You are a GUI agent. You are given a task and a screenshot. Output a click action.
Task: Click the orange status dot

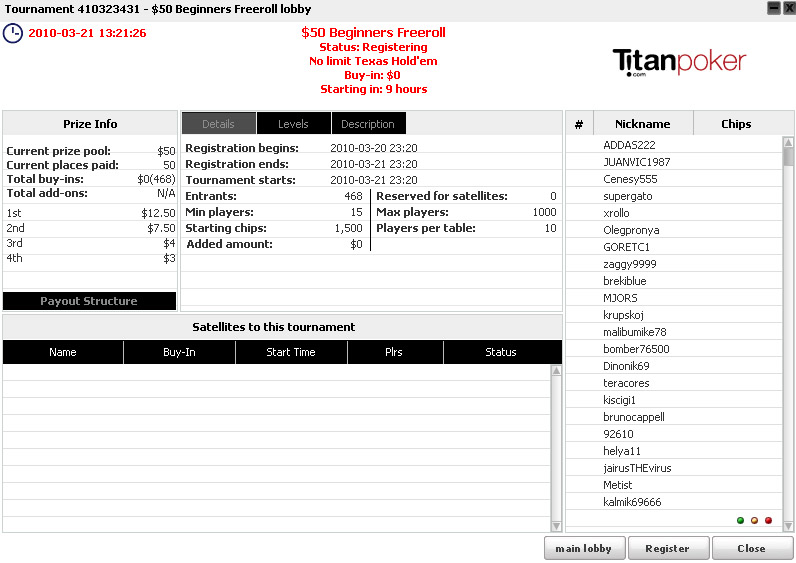[x=754, y=520]
